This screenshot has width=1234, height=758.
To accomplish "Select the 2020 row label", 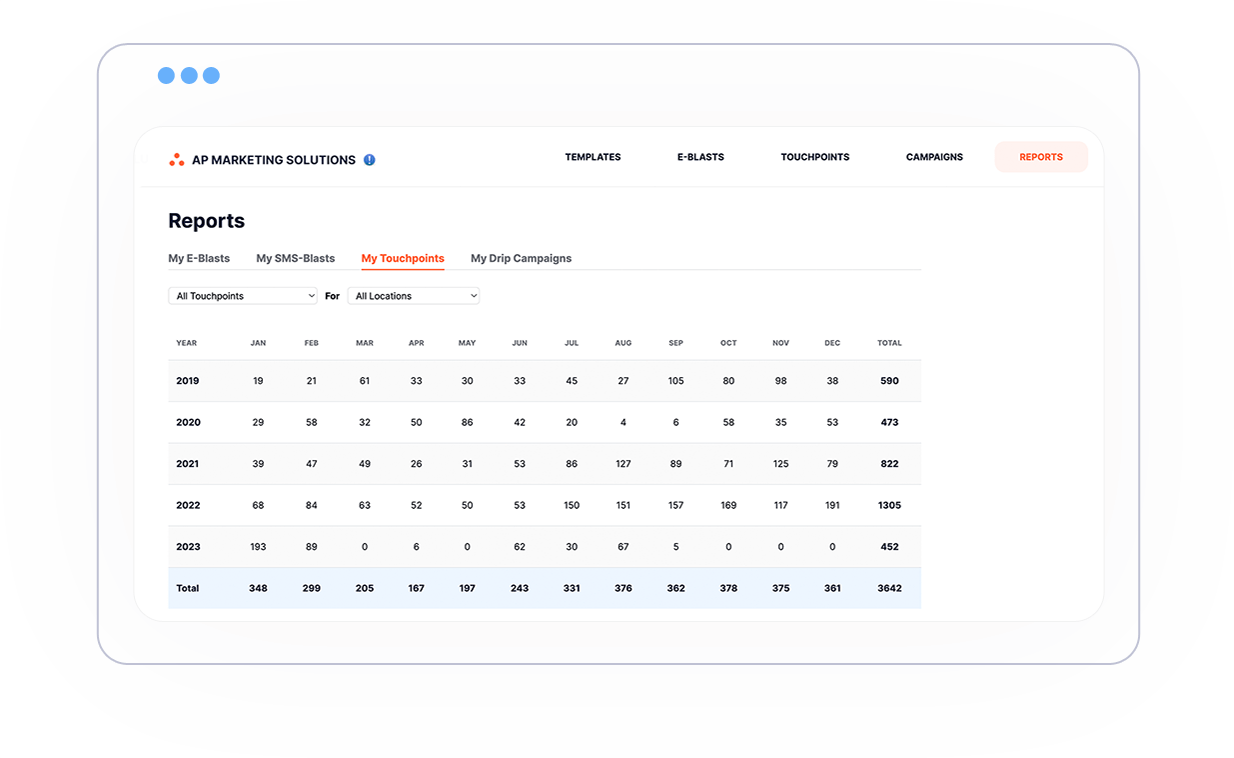I will pyautogui.click(x=188, y=423).
